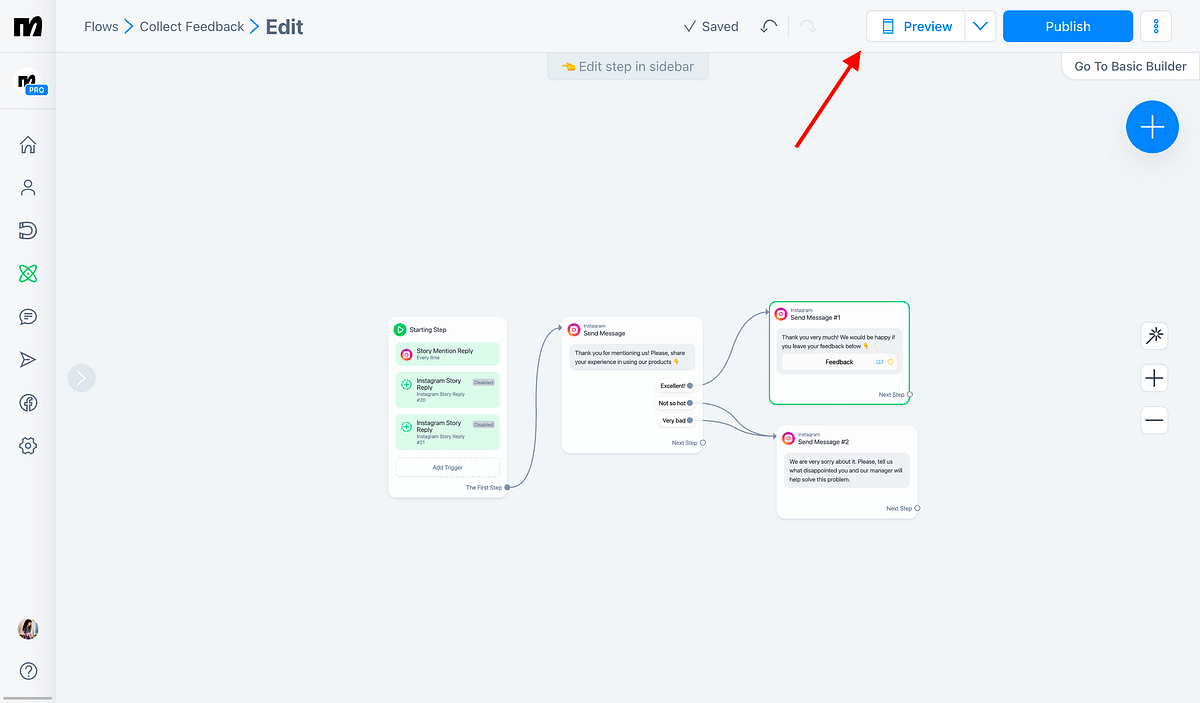The image size is (1200, 703).
Task: Add a new trigger to the Starting Step
Action: tap(447, 467)
